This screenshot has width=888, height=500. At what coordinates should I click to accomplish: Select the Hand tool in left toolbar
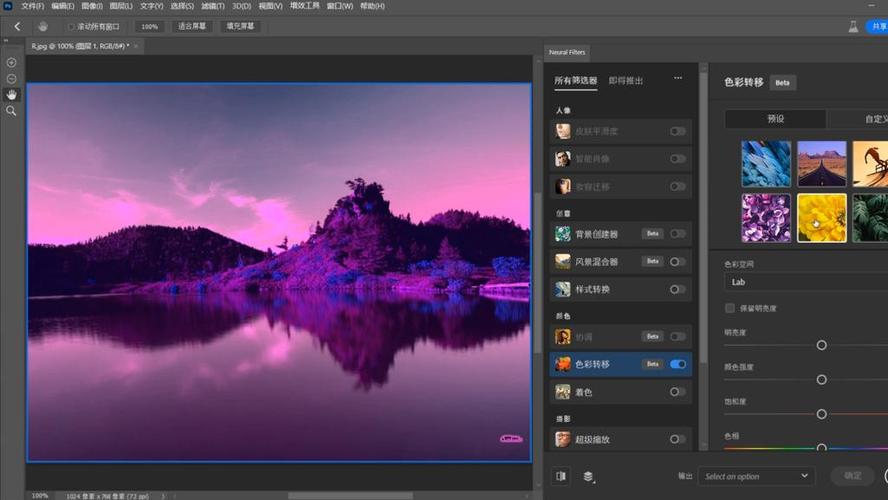pos(11,95)
